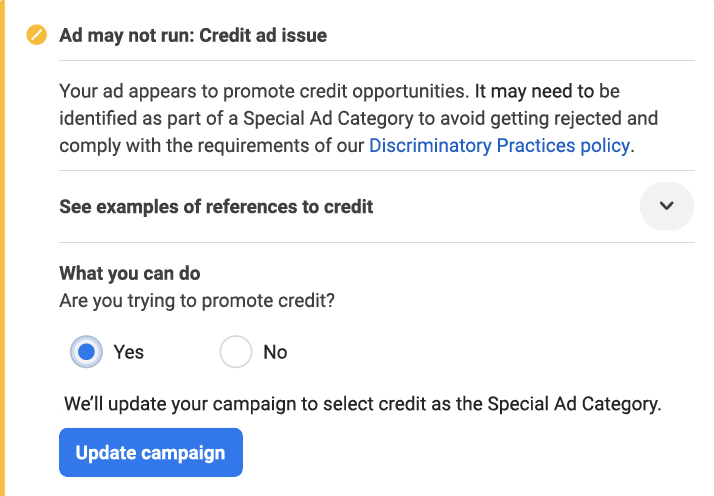Image resolution: width=714 pixels, height=496 pixels.
Task: Click "See examples of references to credit" label
Action: (x=216, y=207)
